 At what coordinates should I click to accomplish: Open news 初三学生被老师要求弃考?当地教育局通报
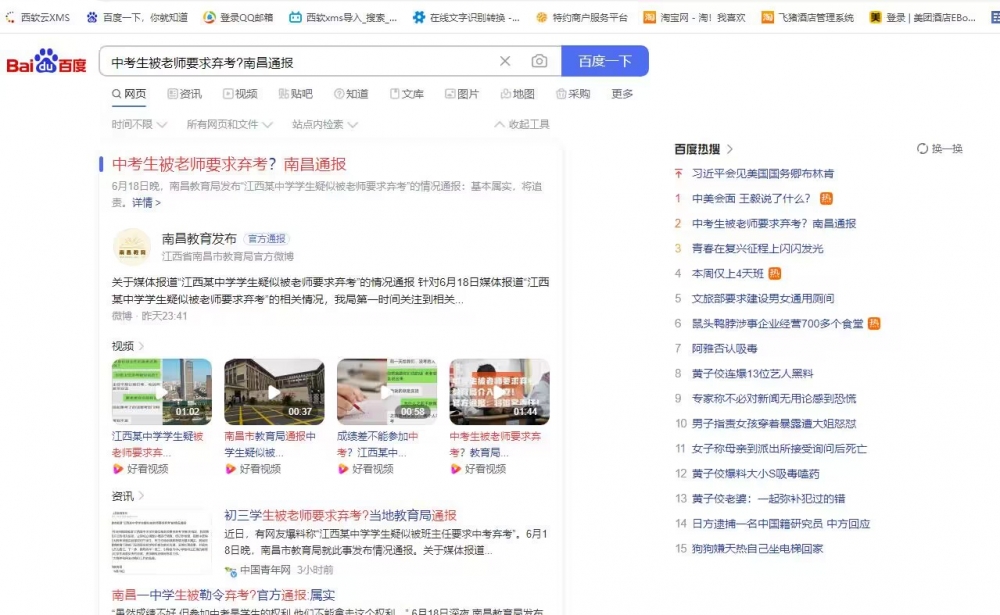click(340, 515)
